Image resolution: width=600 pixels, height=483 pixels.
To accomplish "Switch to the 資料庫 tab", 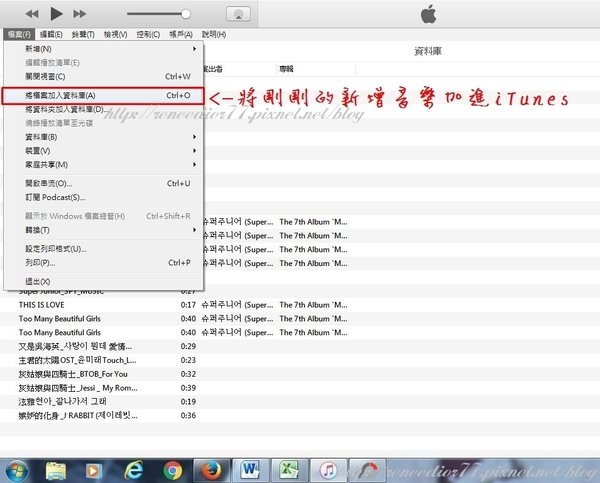I will [x=428, y=51].
